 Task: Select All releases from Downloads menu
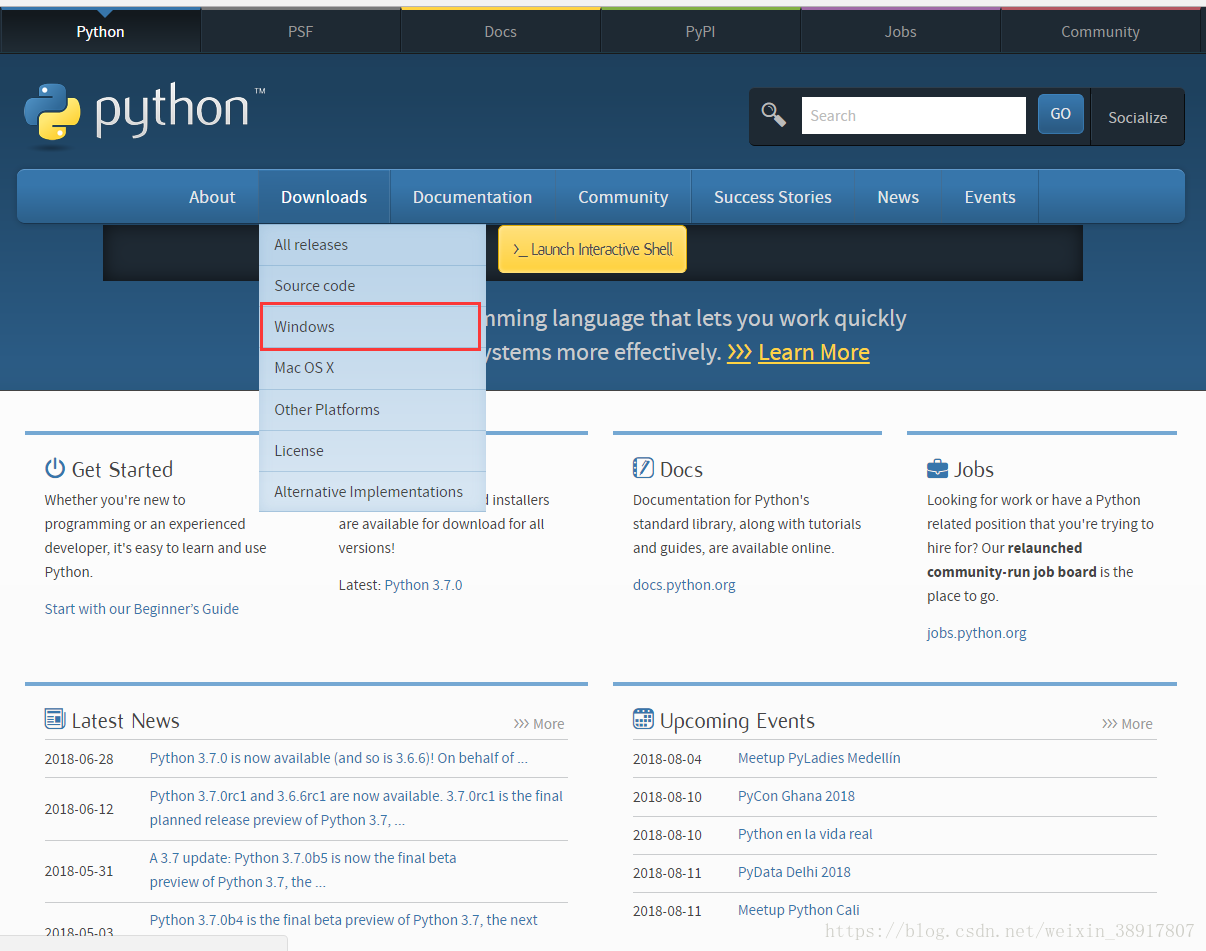coord(372,245)
